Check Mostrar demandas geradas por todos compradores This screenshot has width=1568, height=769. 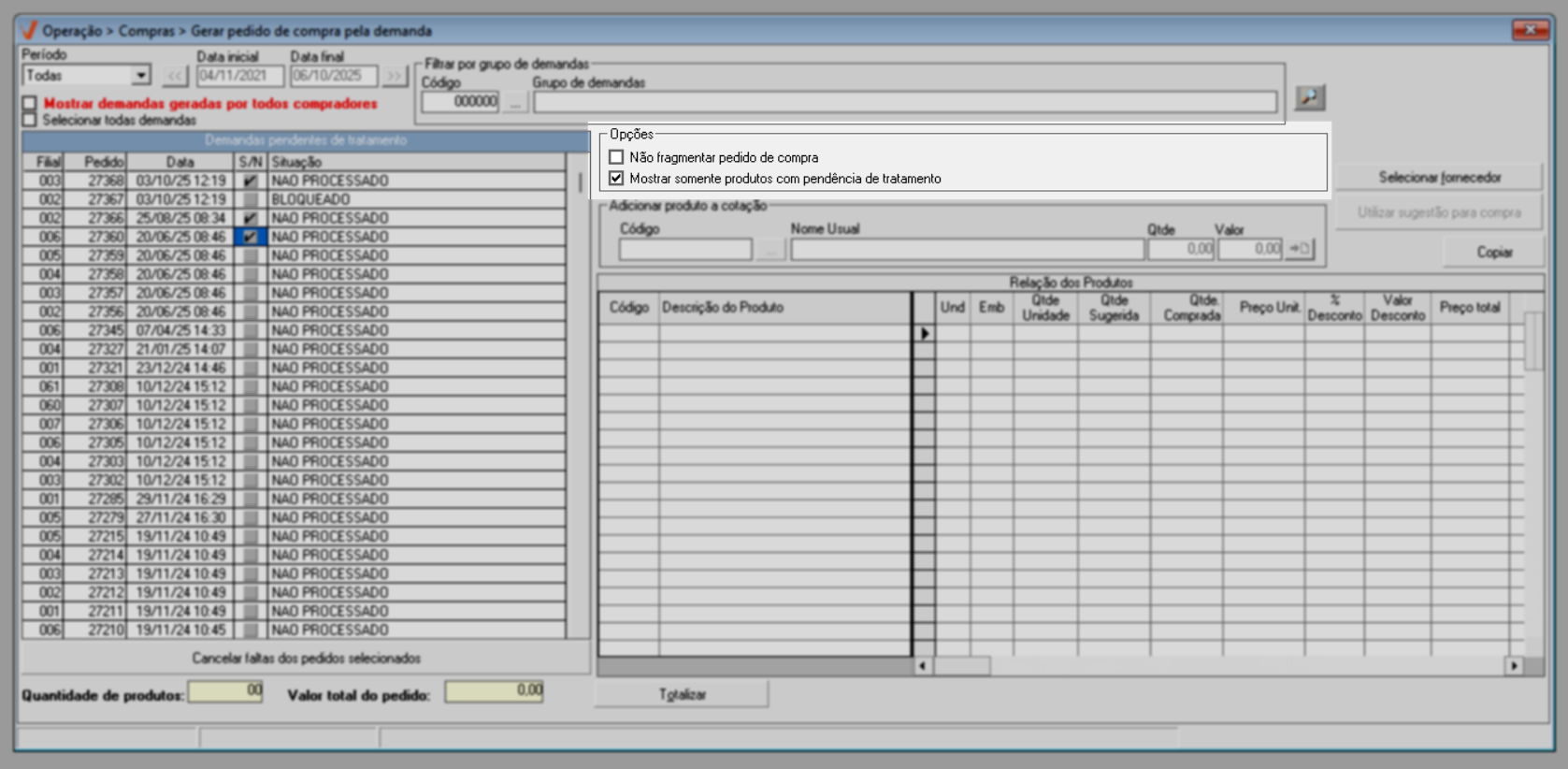[x=30, y=104]
